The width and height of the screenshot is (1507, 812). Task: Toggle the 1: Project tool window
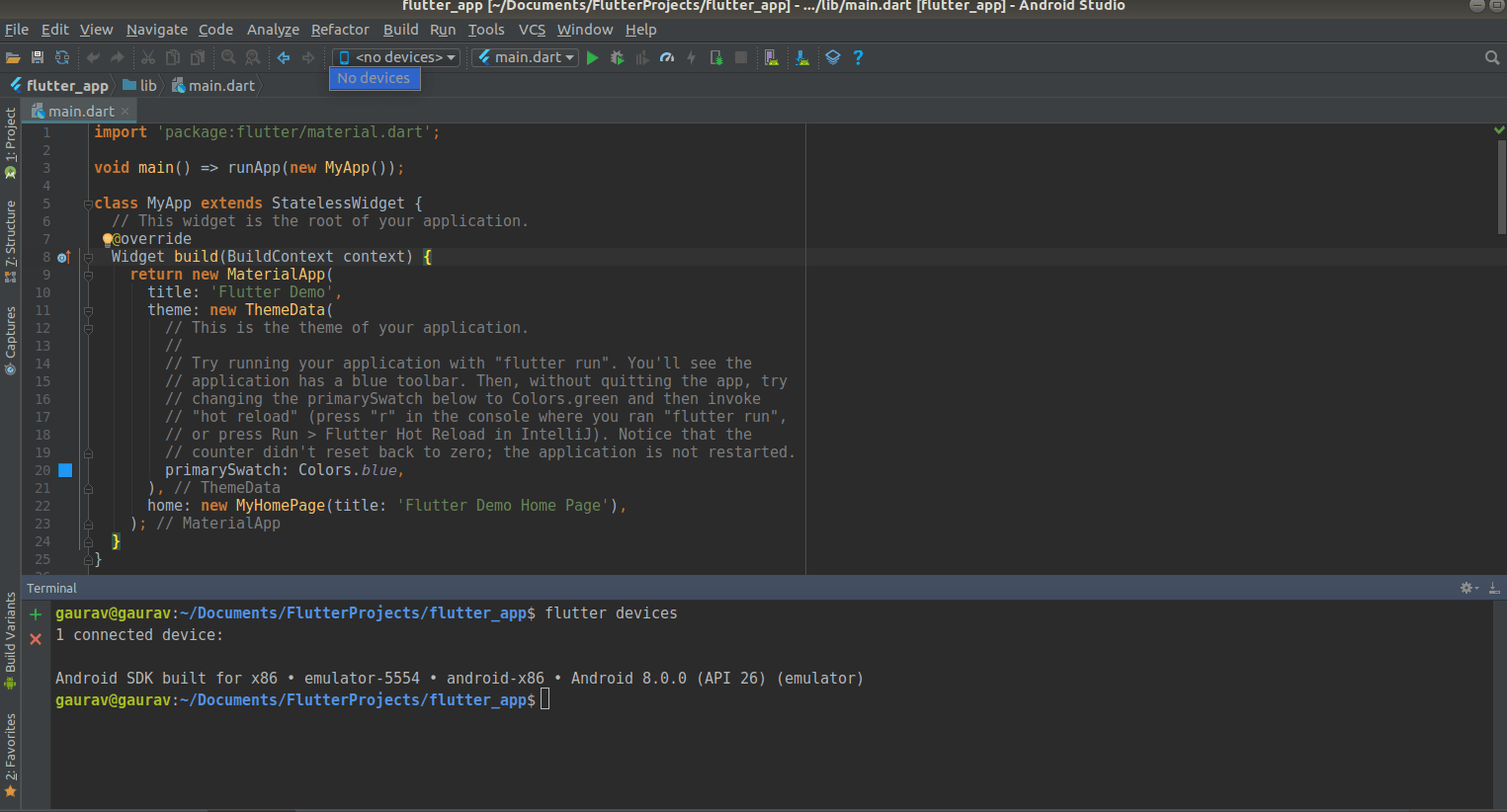11,142
